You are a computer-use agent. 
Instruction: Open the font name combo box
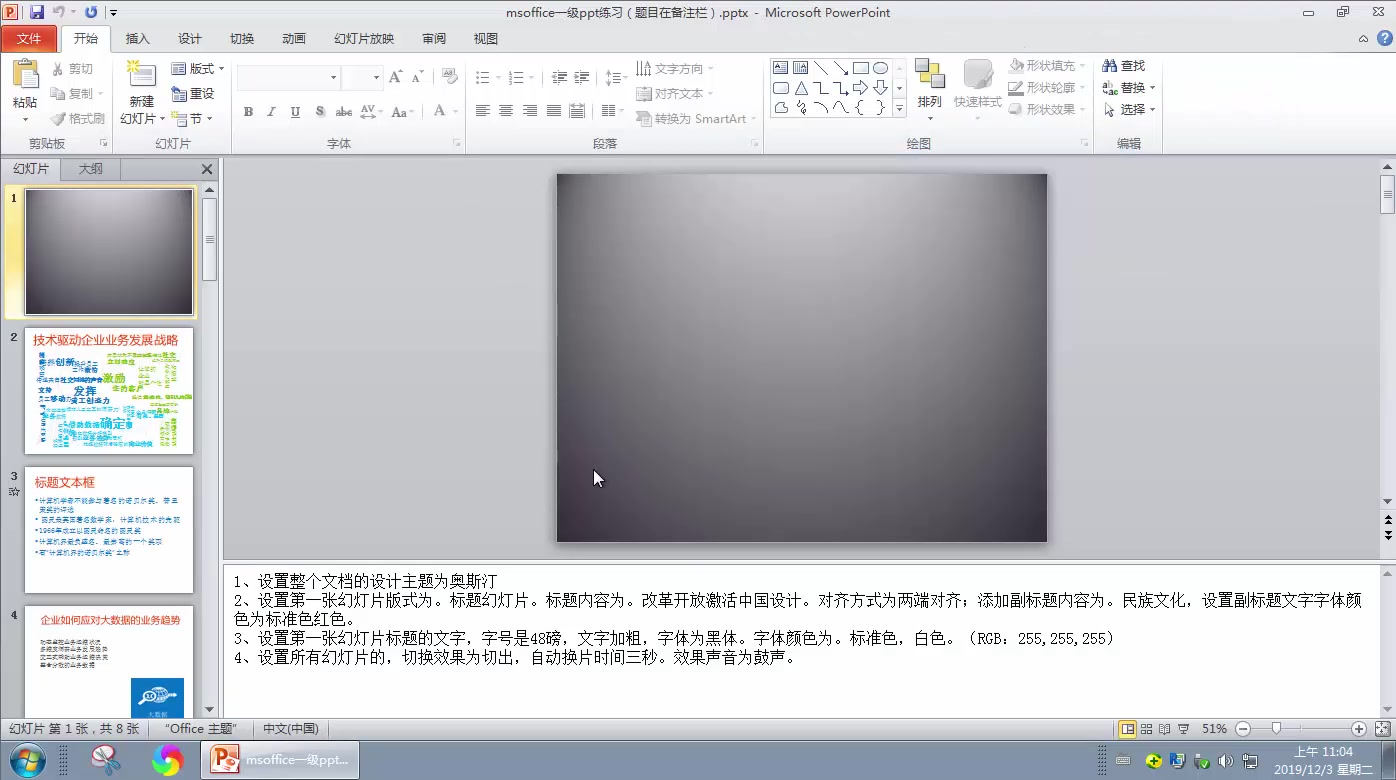click(289, 78)
